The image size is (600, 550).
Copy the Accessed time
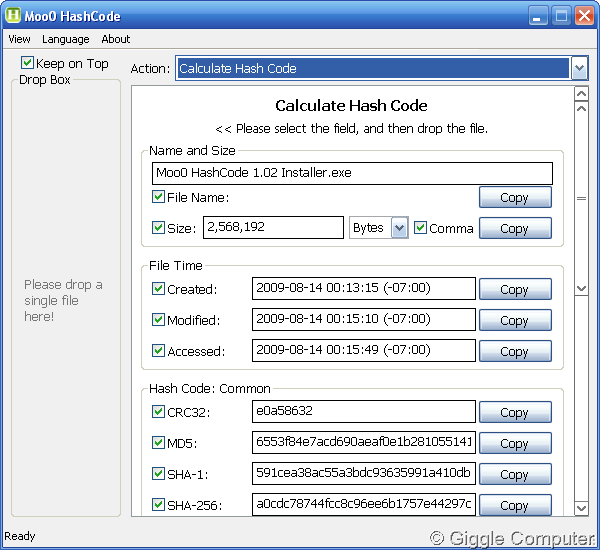tap(515, 351)
